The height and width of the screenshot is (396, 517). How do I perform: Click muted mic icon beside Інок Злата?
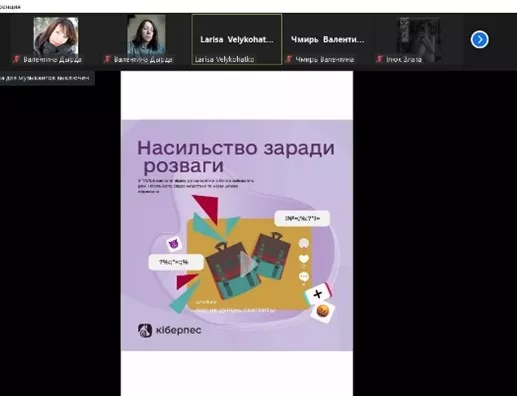click(x=379, y=59)
